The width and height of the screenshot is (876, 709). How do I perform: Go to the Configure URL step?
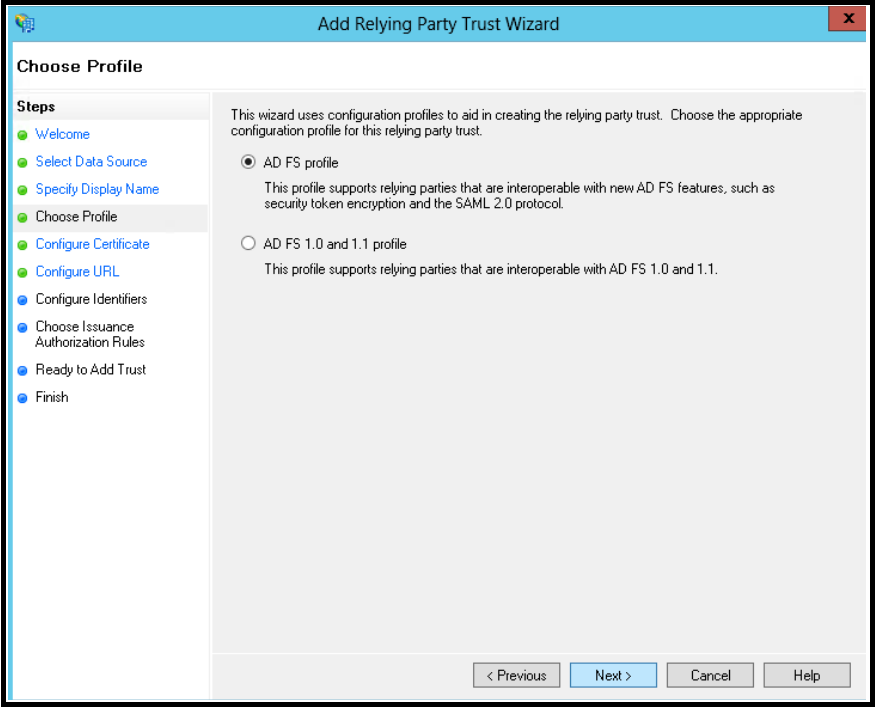coord(78,272)
